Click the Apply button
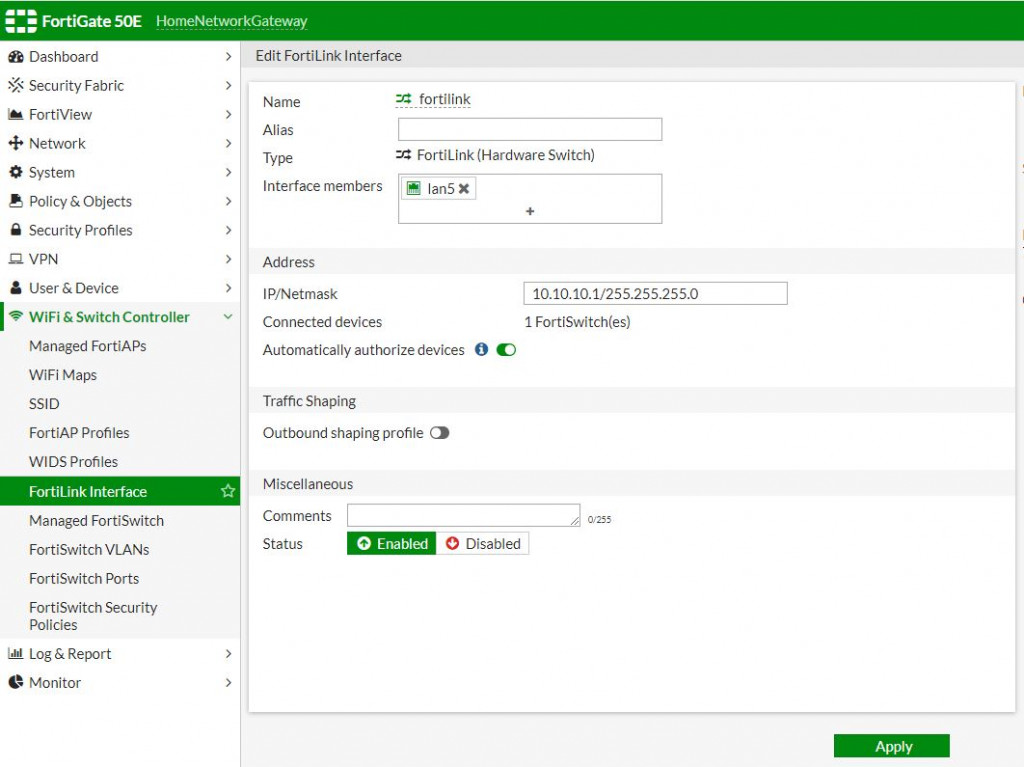Viewport: 1024px width, 767px height. [x=891, y=746]
